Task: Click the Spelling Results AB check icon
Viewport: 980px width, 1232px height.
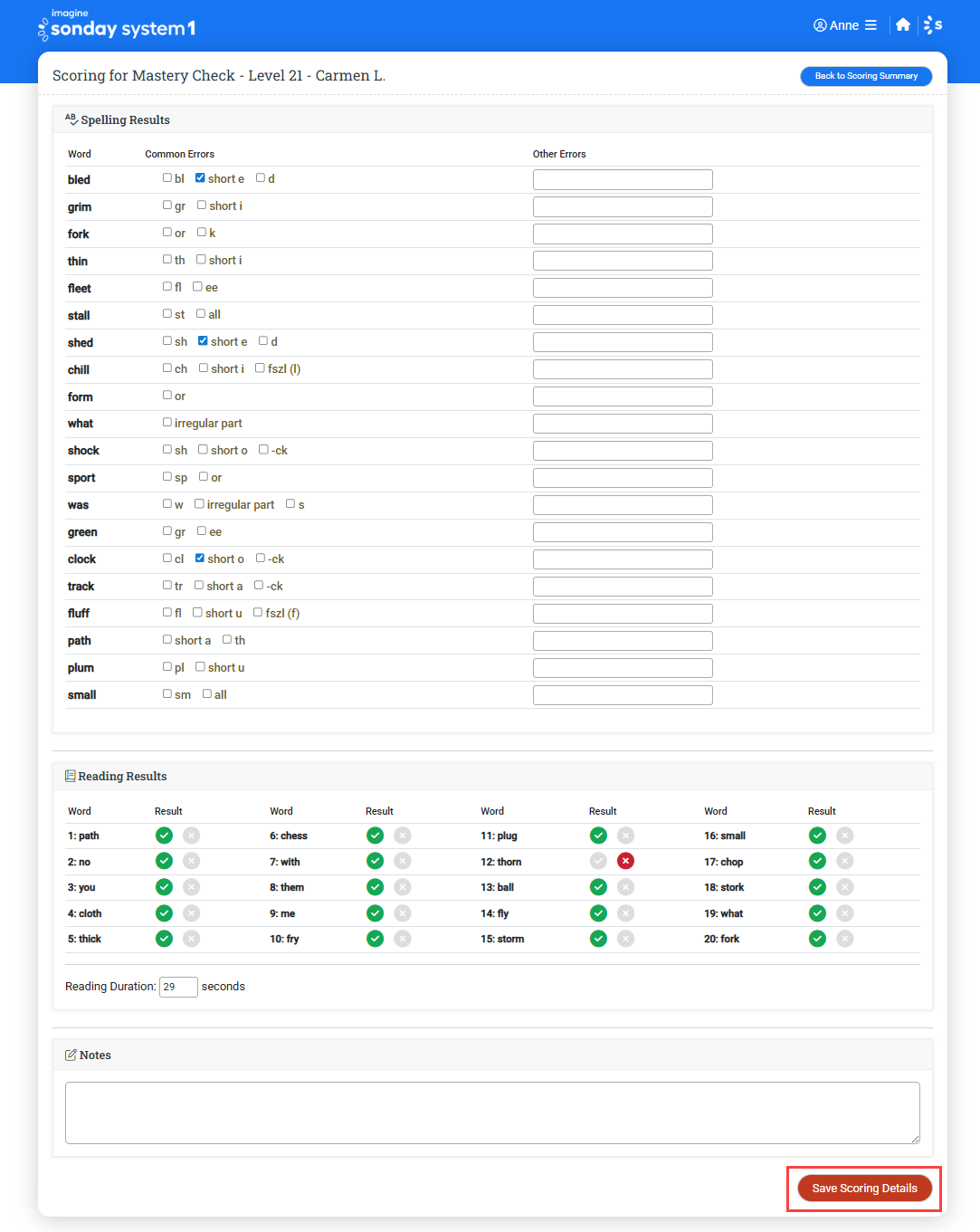Action: 71,118
